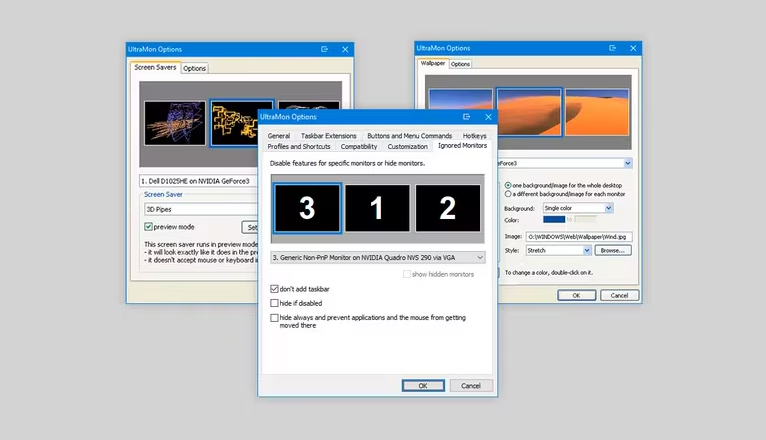This screenshot has height=440, width=766.
Task: Click the Browse button for wallpaper image
Action: [612, 250]
